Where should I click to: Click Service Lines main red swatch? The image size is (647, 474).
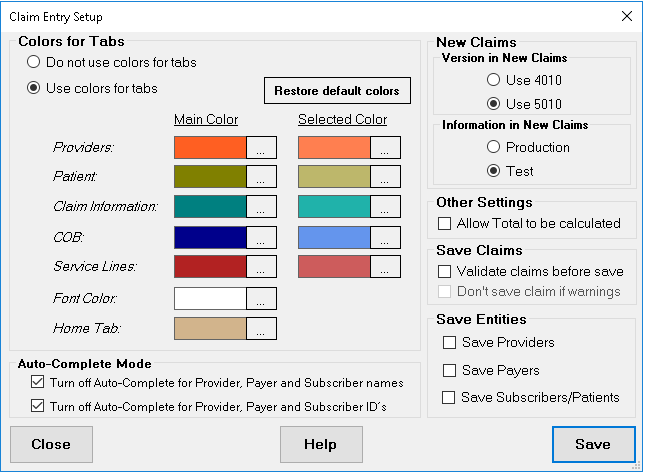tap(210, 266)
